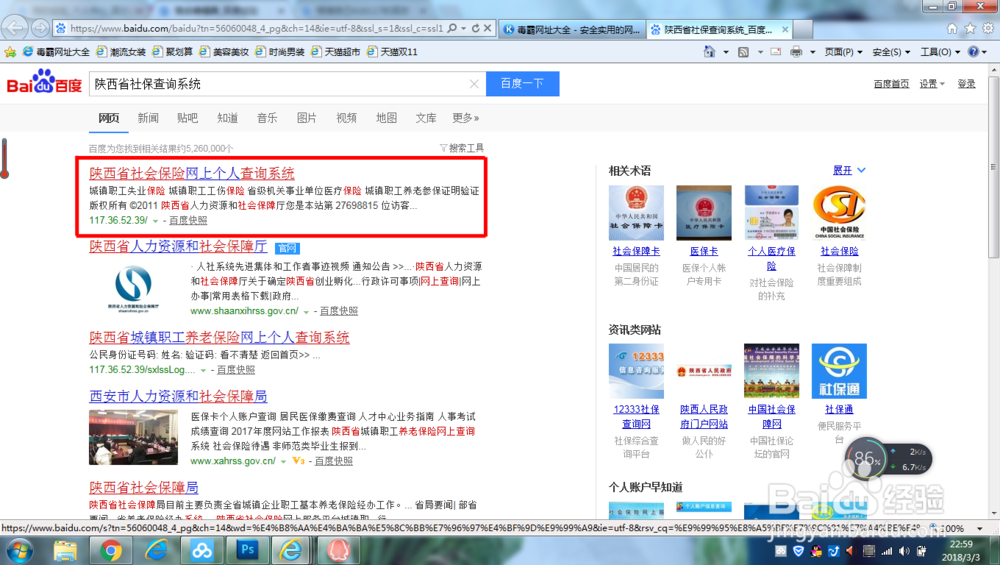Expand 相关术语 with 展开 chevron
1000x565 pixels.
(849, 170)
